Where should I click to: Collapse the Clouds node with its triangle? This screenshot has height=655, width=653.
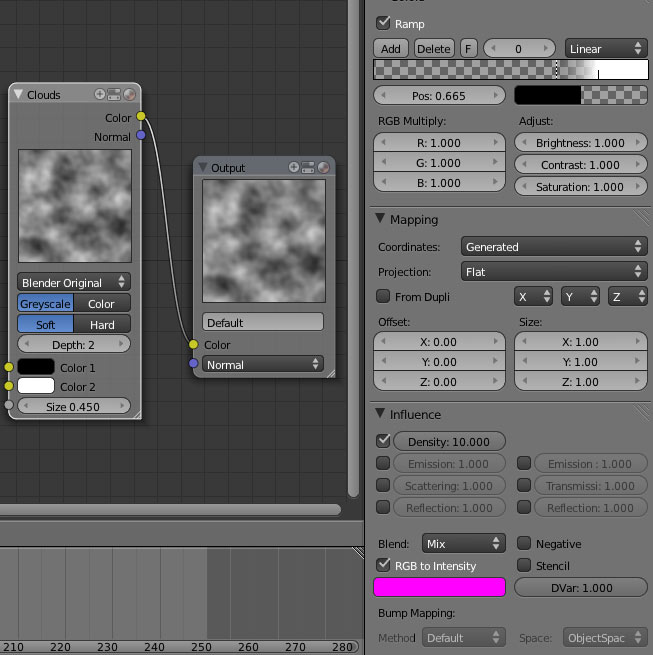tap(18, 94)
